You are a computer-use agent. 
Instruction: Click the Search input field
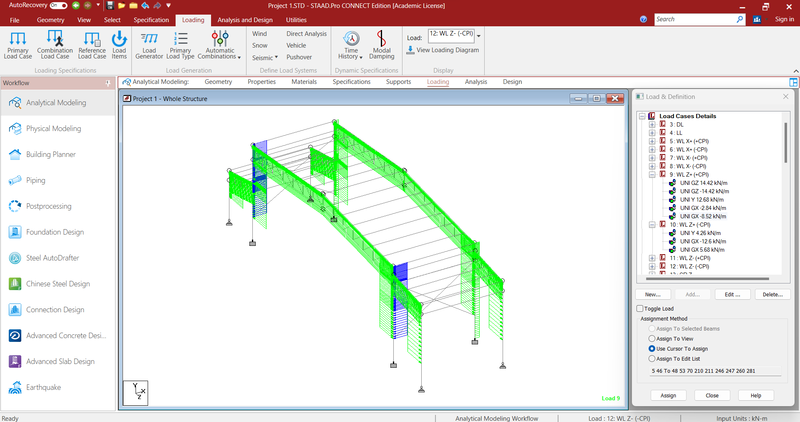pyautogui.click(x=695, y=19)
